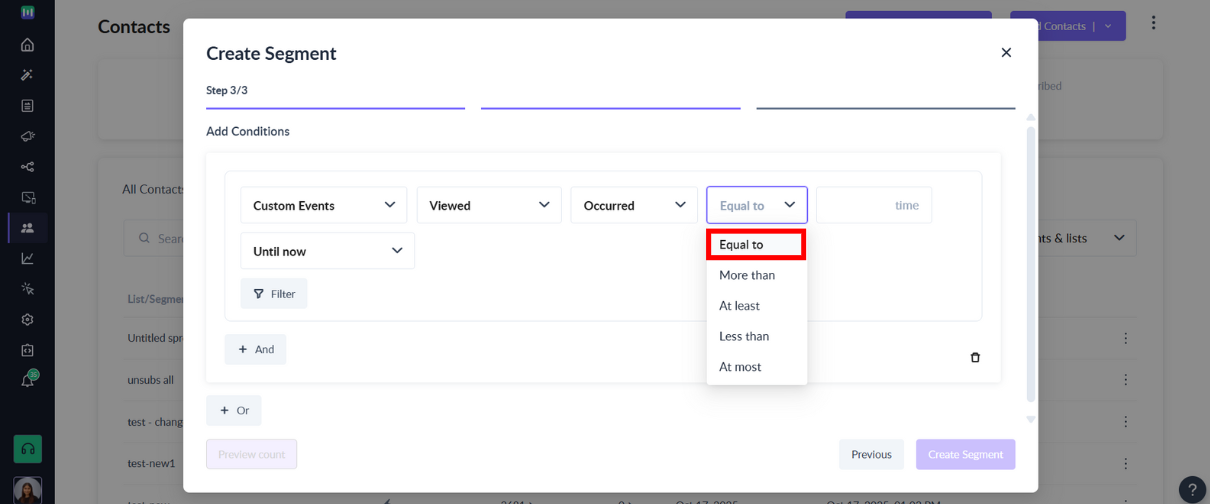Click the contacts search box
Screen dimensions: 1210x504
coord(154,238)
